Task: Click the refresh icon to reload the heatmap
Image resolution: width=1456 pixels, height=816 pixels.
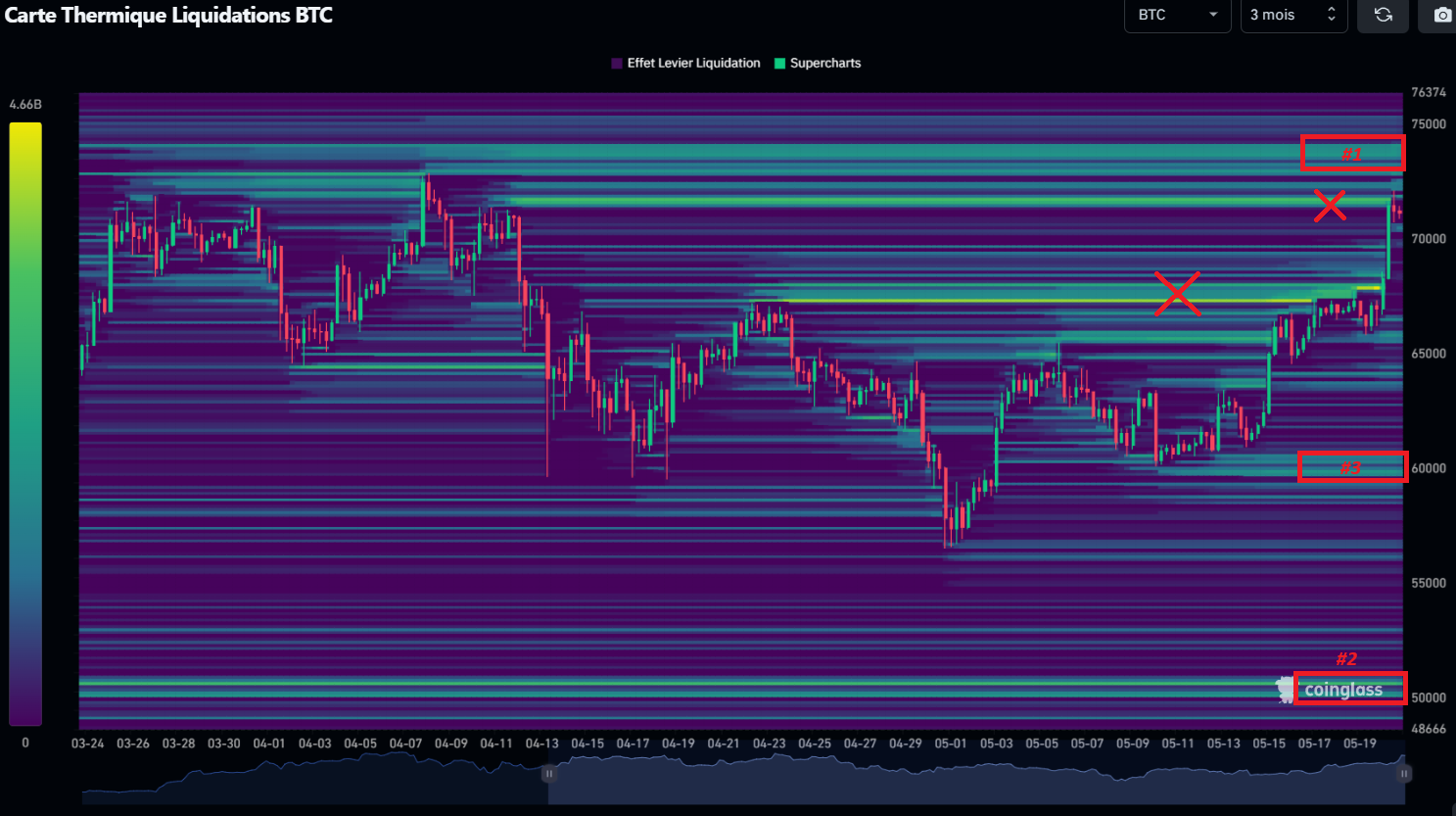Action: coord(1383,16)
